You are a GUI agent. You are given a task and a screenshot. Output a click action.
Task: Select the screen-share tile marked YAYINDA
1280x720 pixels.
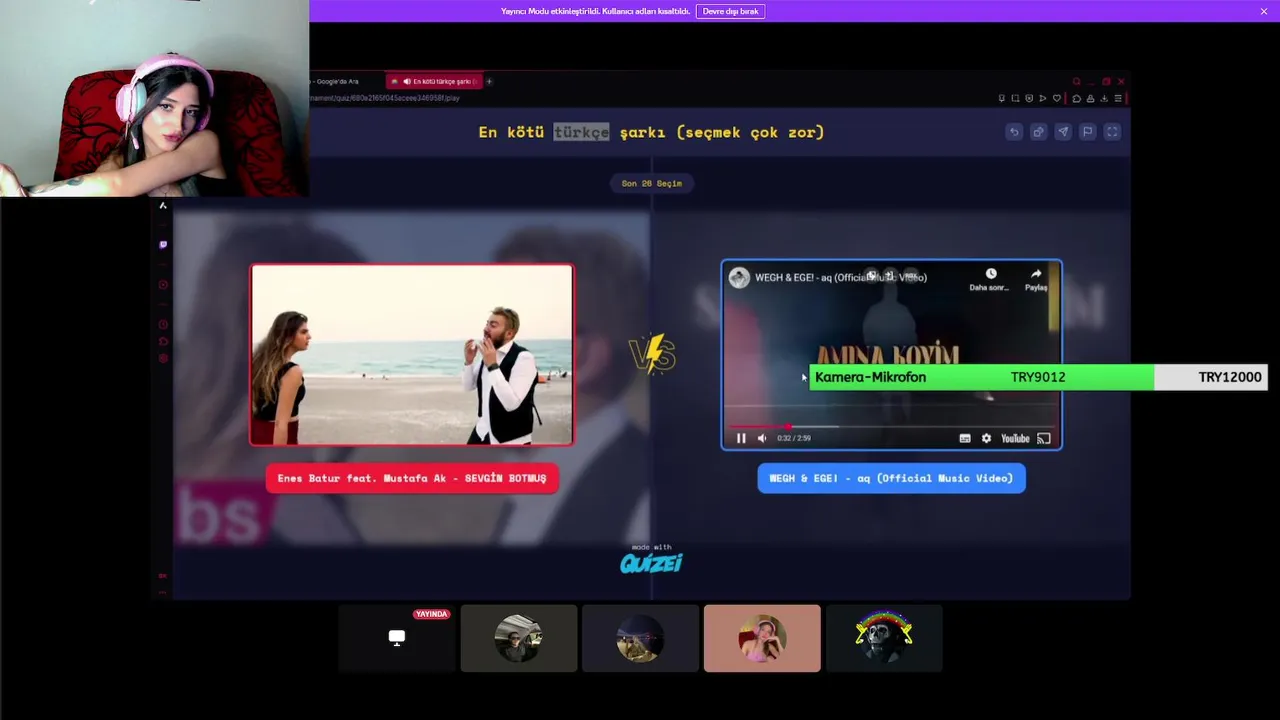pos(397,638)
